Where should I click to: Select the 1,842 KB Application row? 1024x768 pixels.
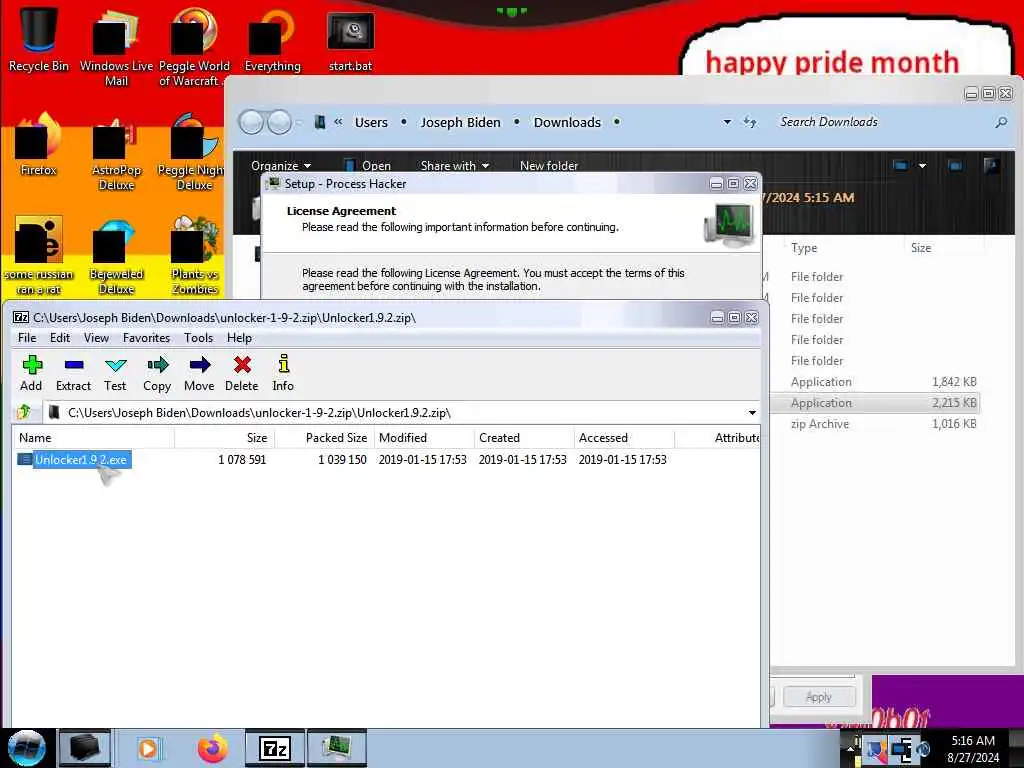pyautogui.click(x=875, y=382)
